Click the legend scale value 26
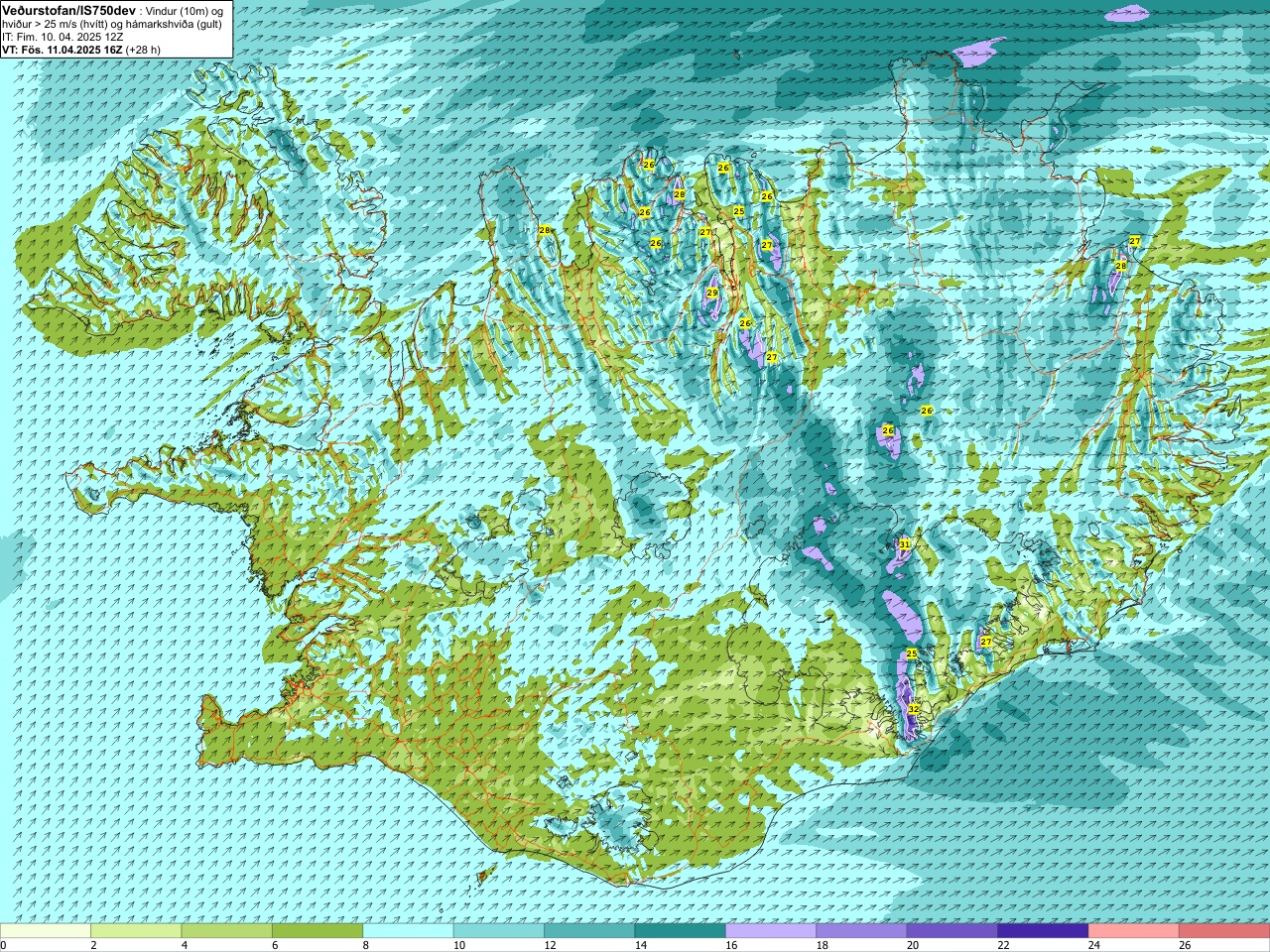 (x=1186, y=945)
